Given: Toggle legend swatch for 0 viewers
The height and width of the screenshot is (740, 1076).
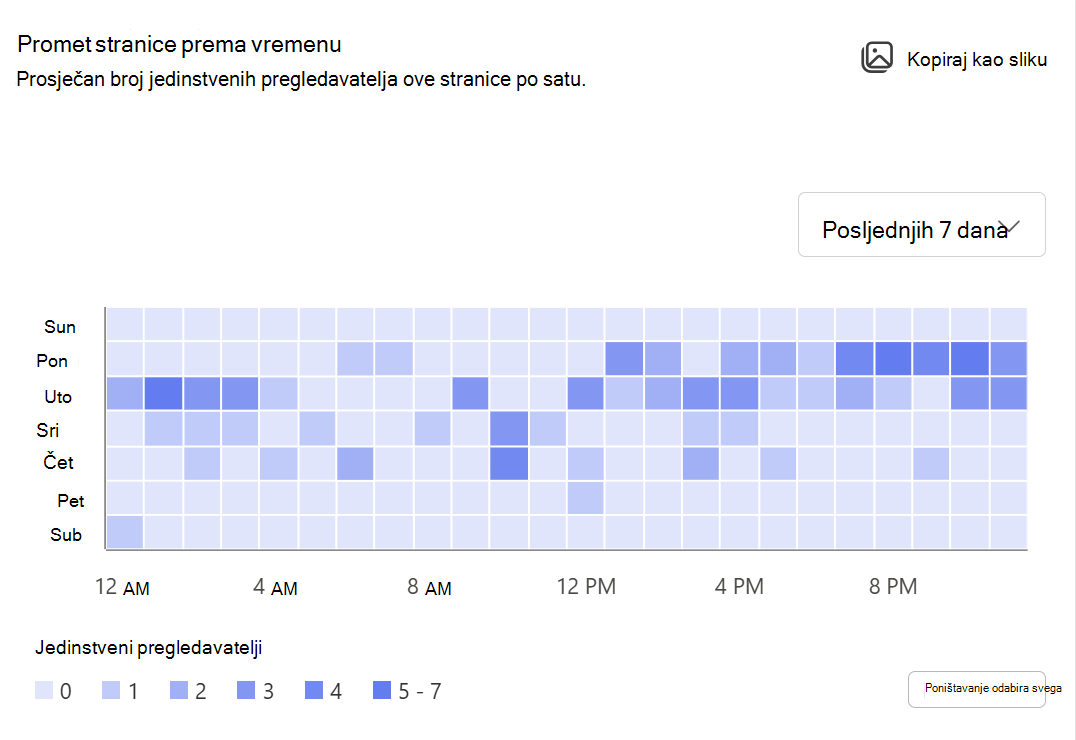Looking at the screenshot, I should click(x=44, y=690).
